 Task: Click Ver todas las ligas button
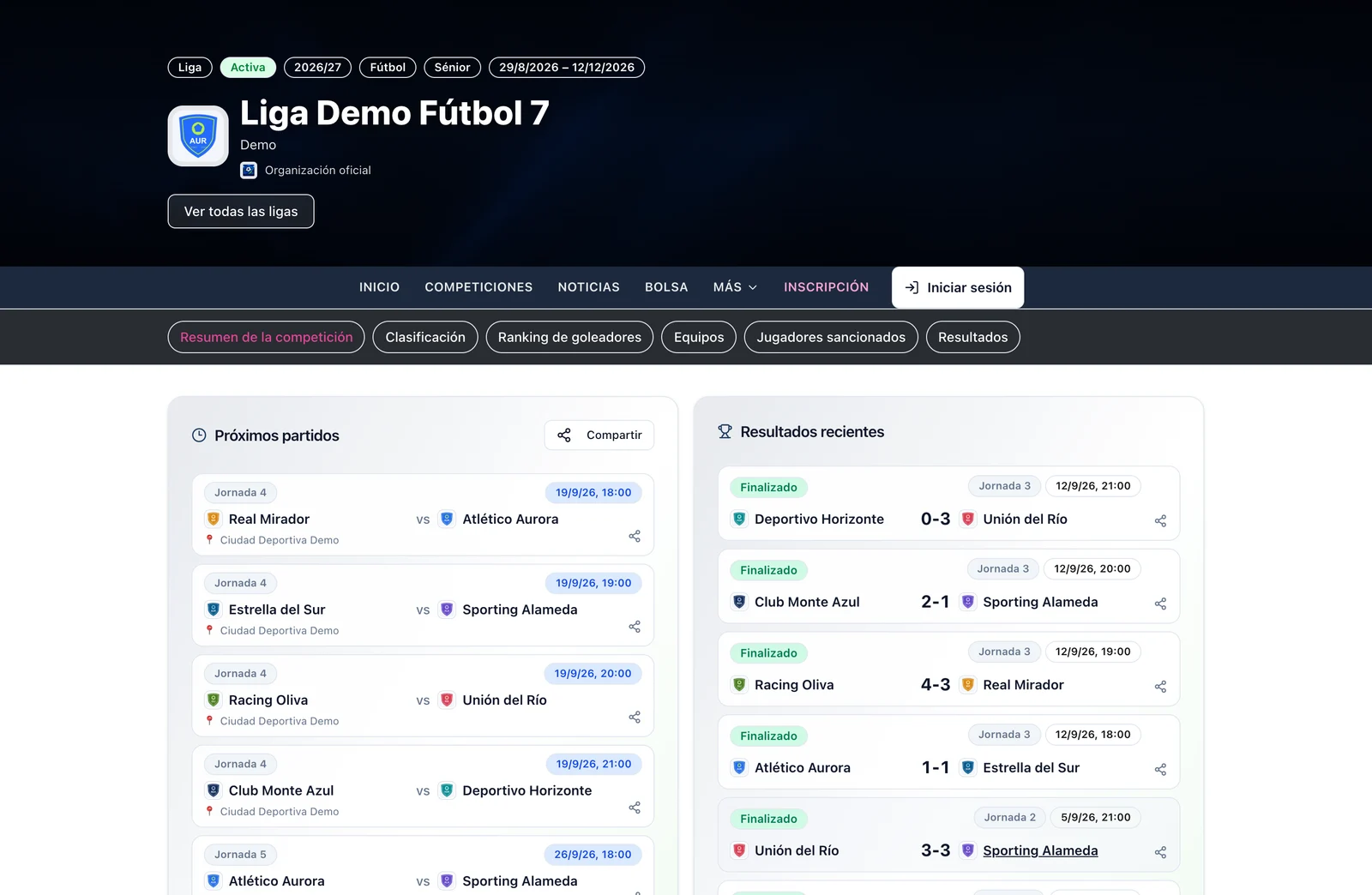coord(241,212)
